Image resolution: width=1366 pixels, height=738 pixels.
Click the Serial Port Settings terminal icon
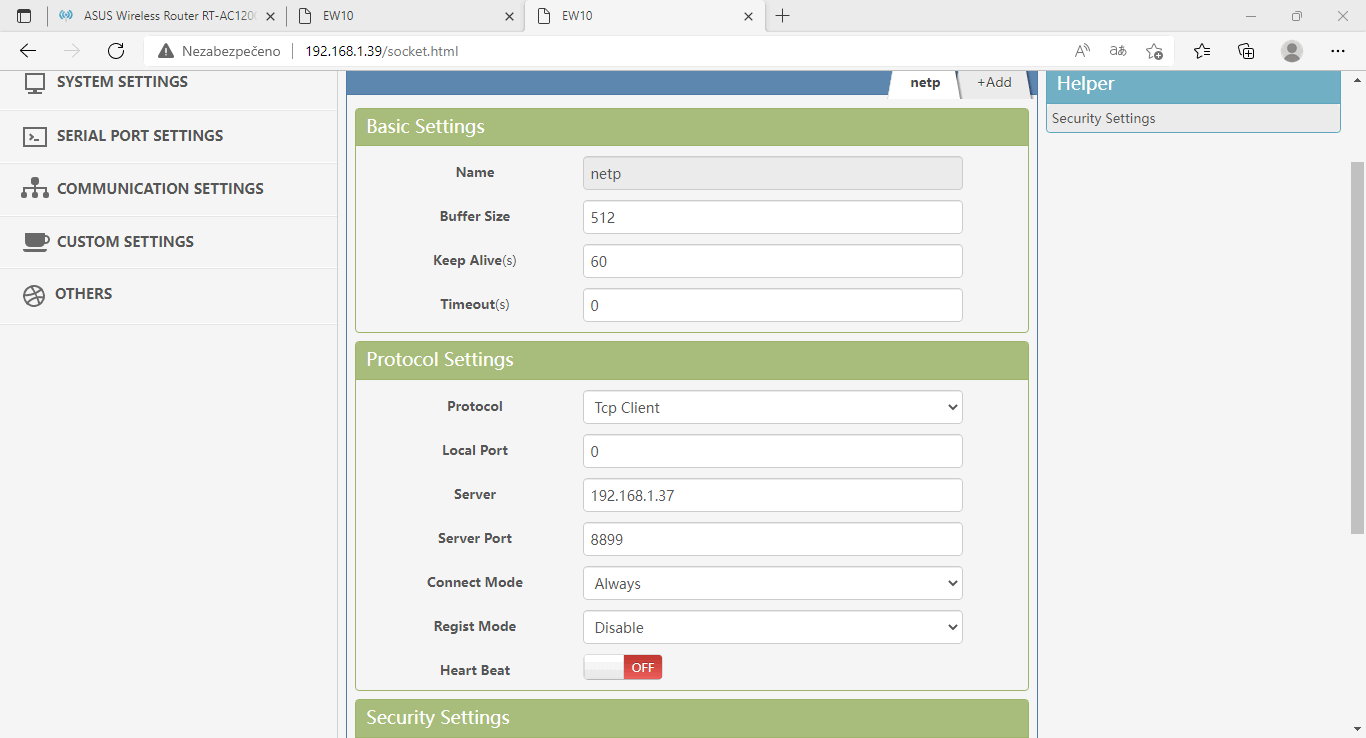(x=35, y=136)
